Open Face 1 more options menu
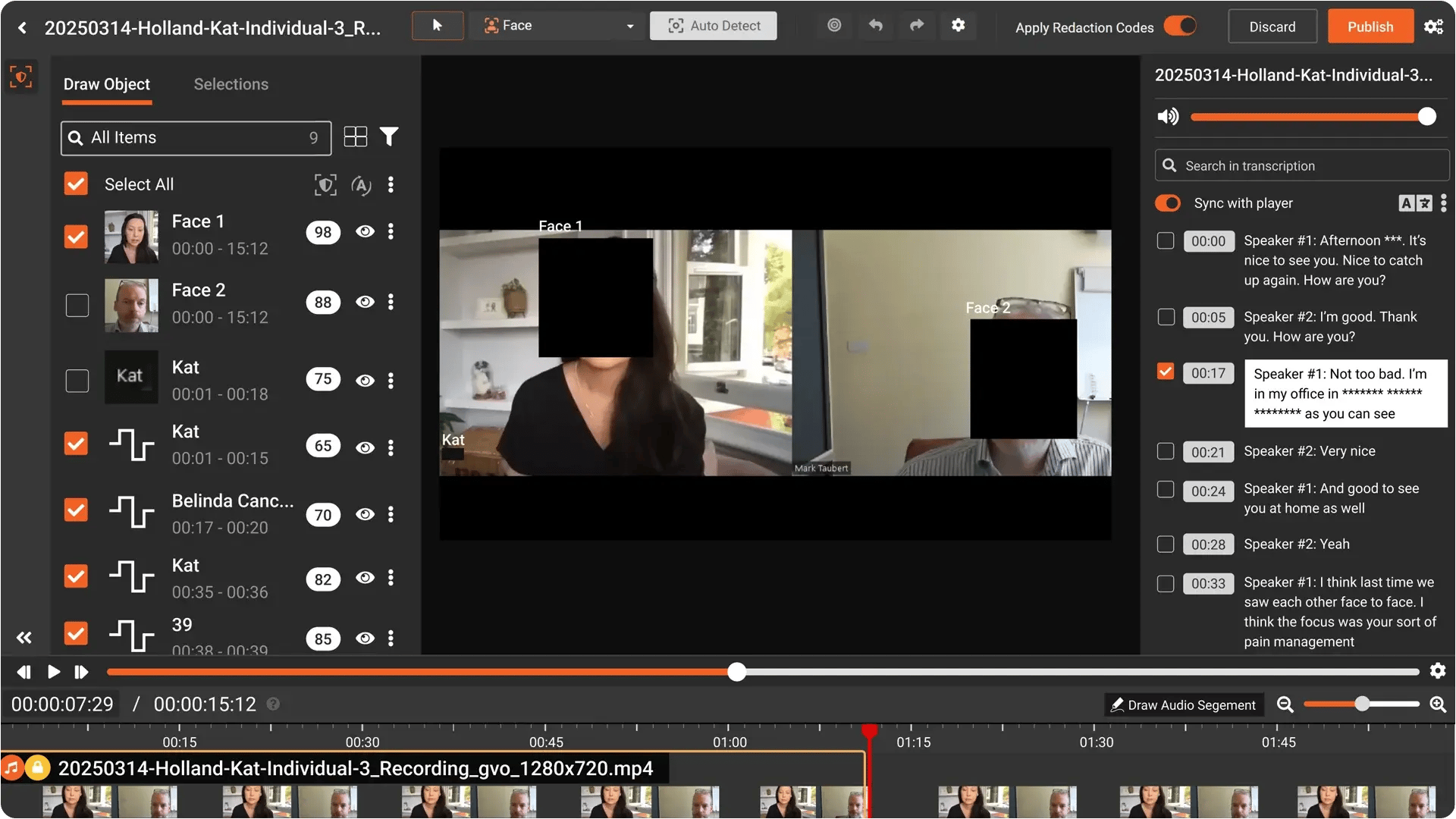The image size is (1456, 819). tap(391, 231)
